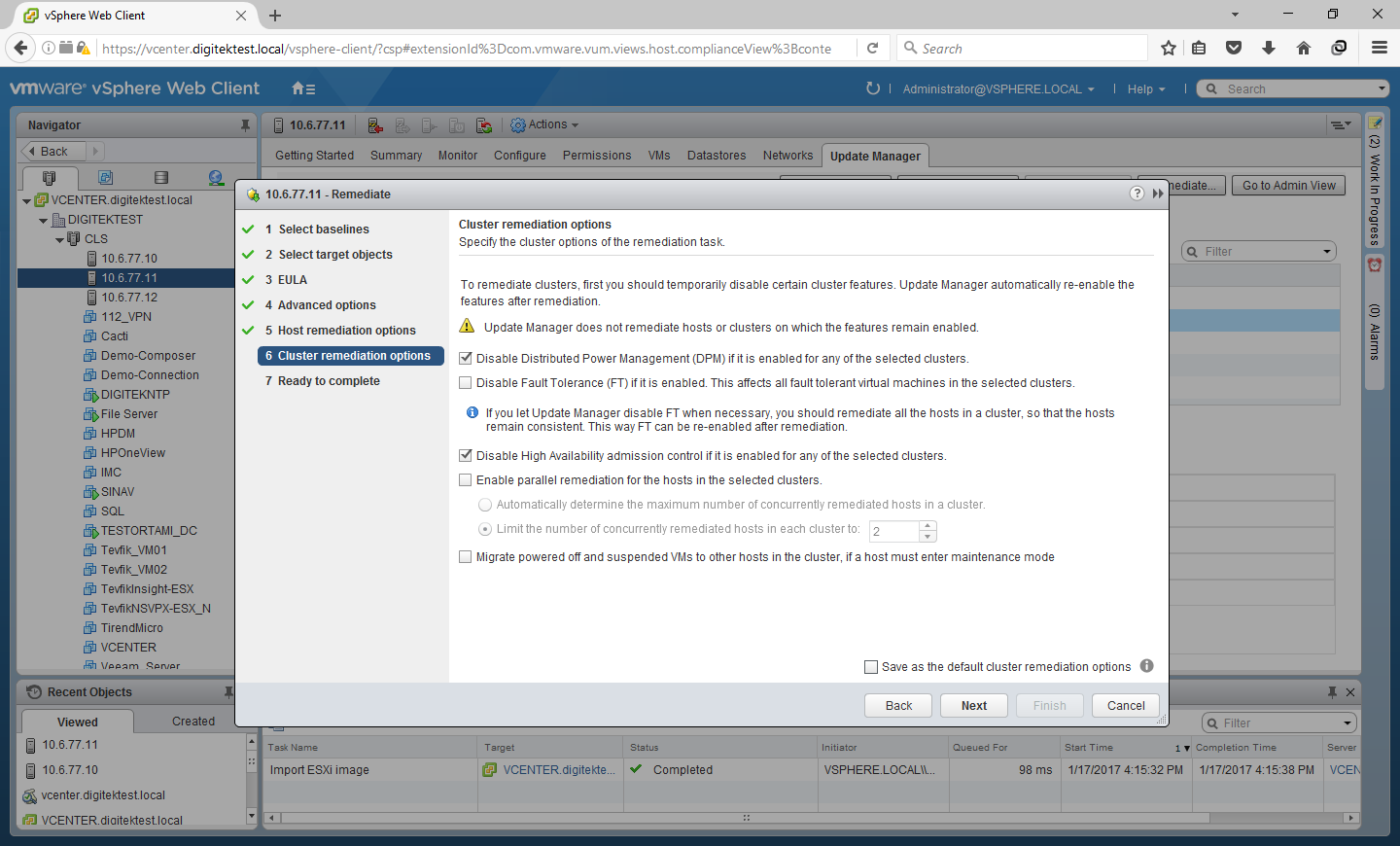Click the Navigator Back button

coord(54,151)
